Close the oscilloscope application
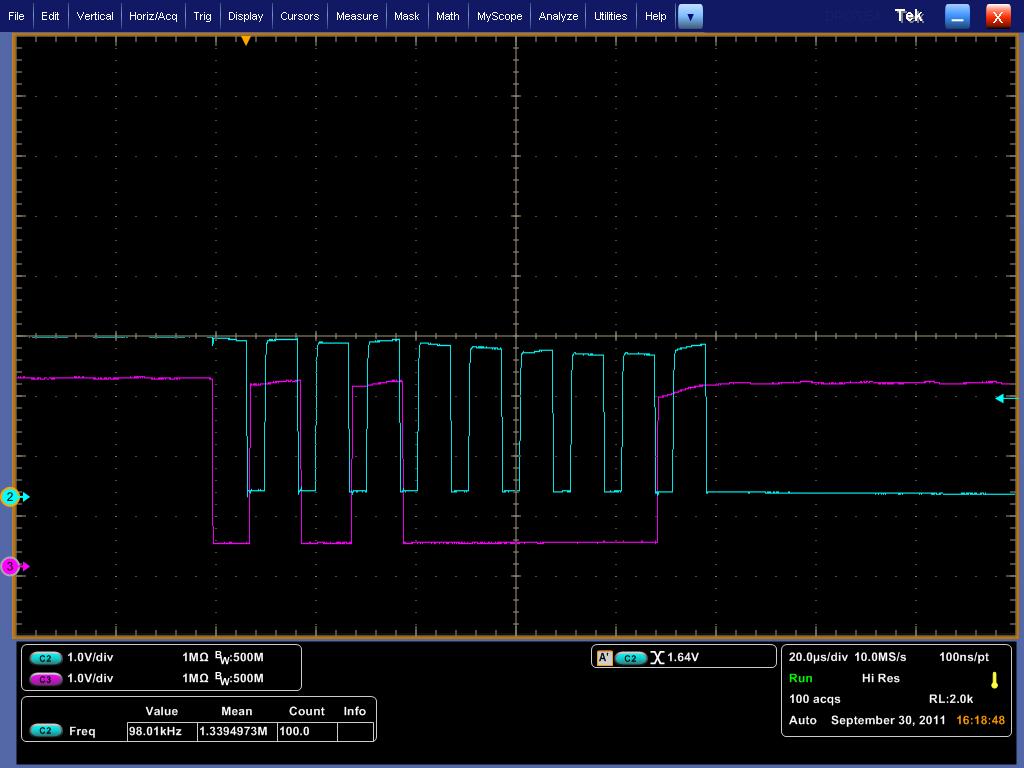This screenshot has width=1024, height=768. point(997,16)
